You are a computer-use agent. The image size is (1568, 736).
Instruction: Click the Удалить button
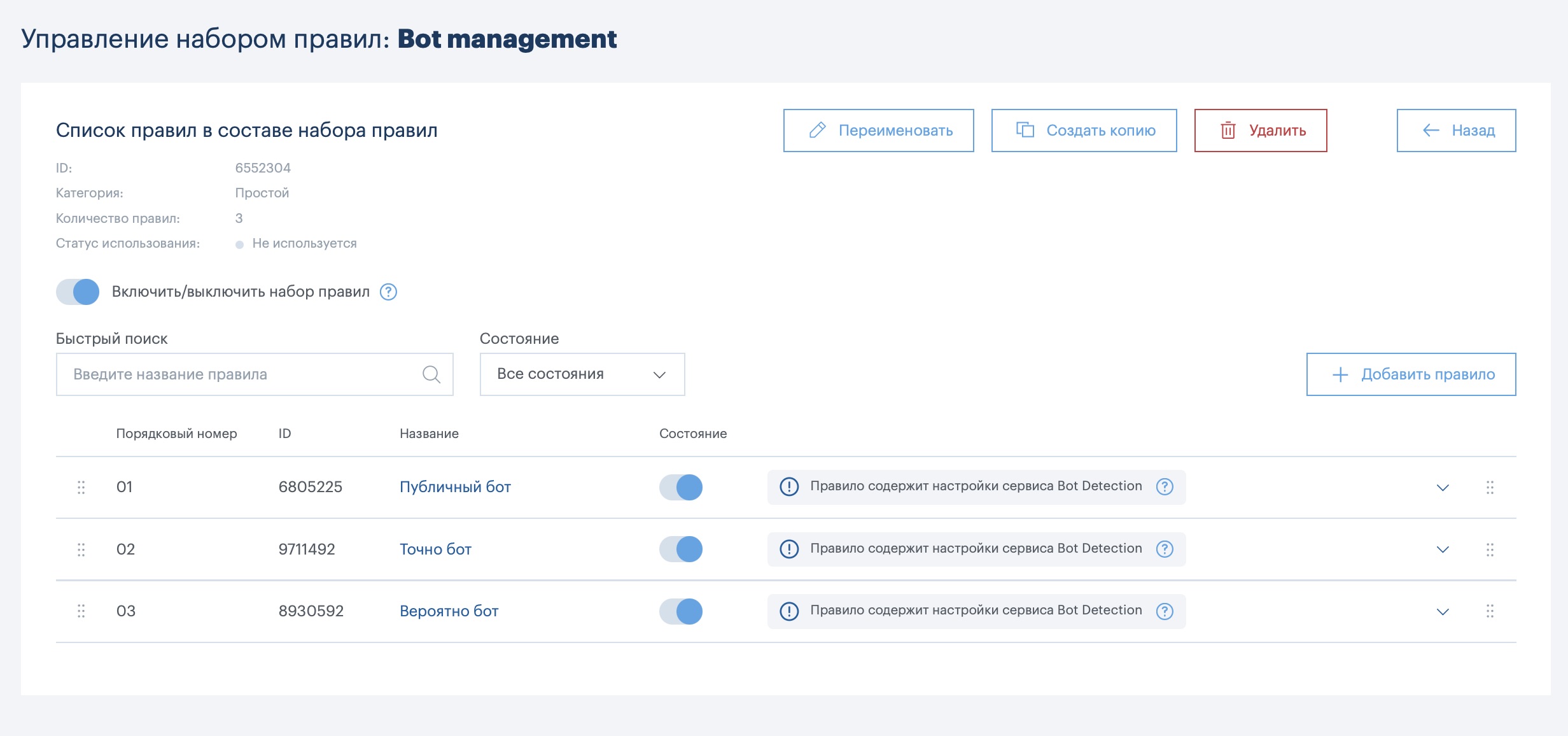pos(1260,131)
